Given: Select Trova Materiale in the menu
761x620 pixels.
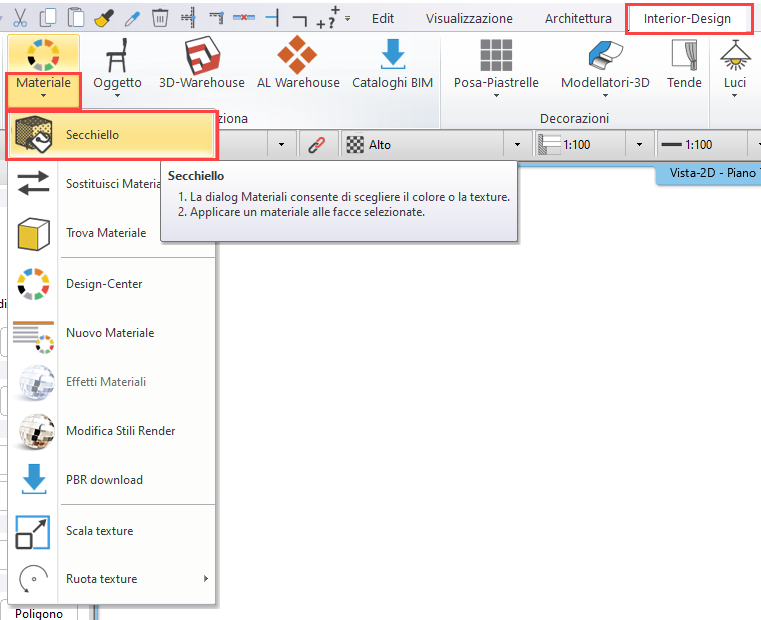Looking at the screenshot, I should tap(113, 233).
